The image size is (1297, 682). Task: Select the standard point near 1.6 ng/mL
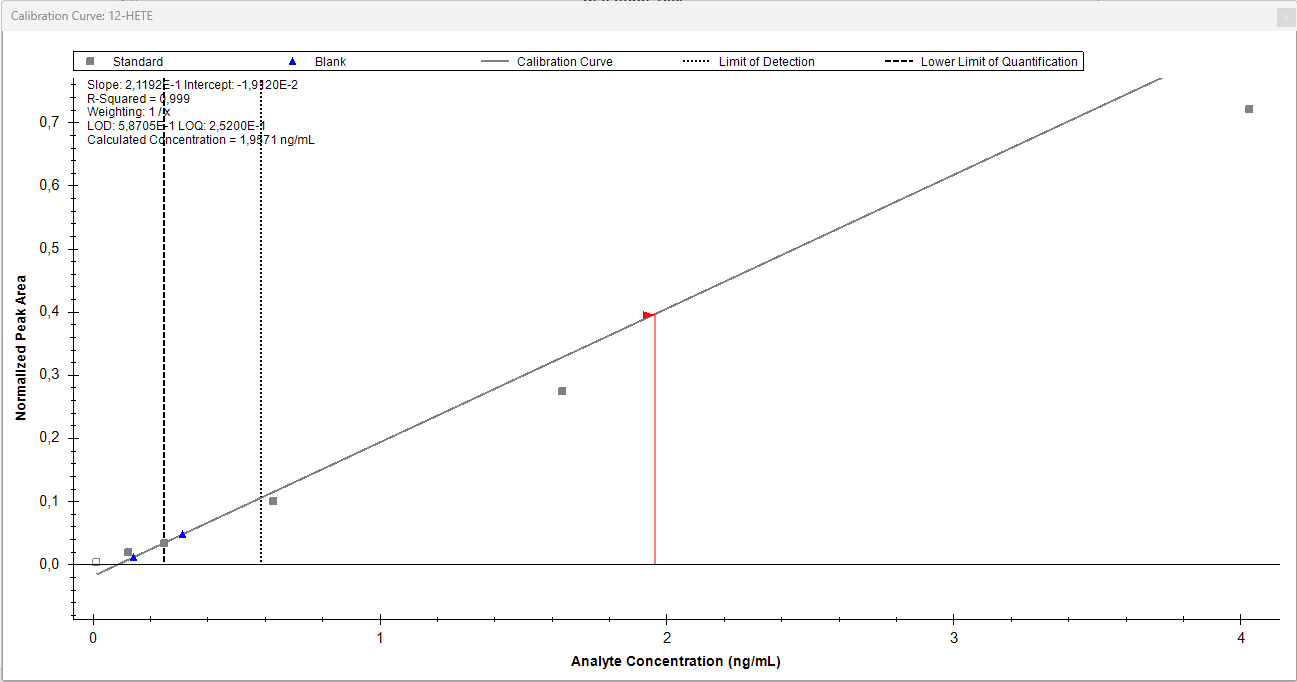click(x=562, y=391)
